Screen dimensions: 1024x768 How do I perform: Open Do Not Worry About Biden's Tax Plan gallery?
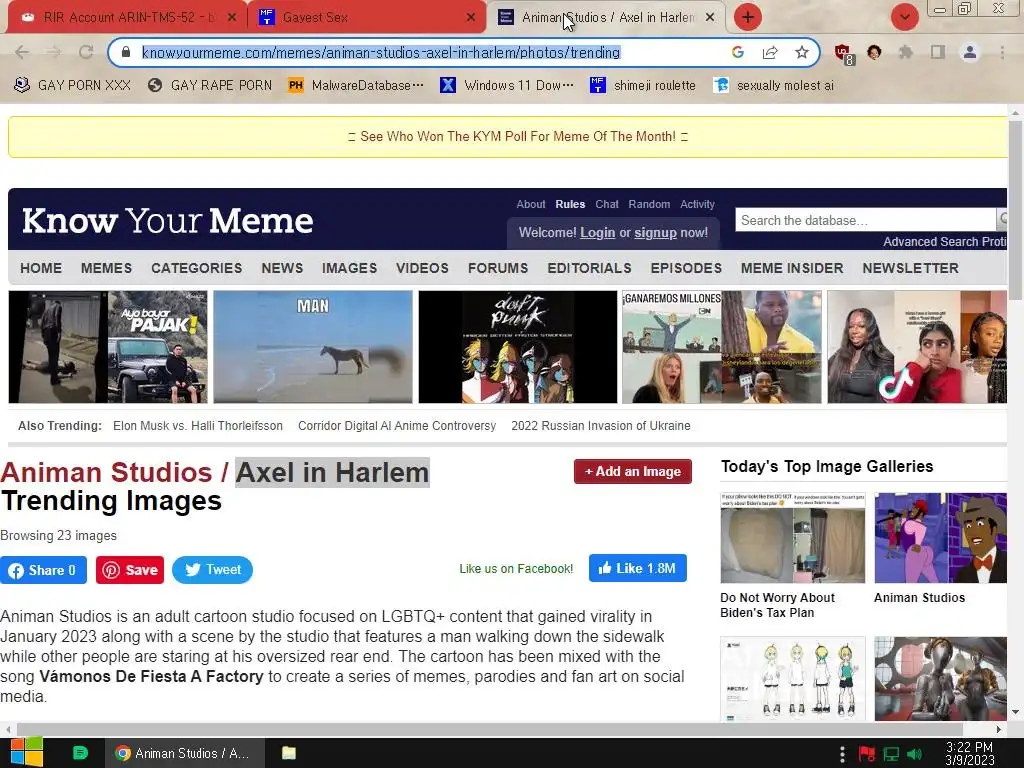pyautogui.click(x=792, y=556)
